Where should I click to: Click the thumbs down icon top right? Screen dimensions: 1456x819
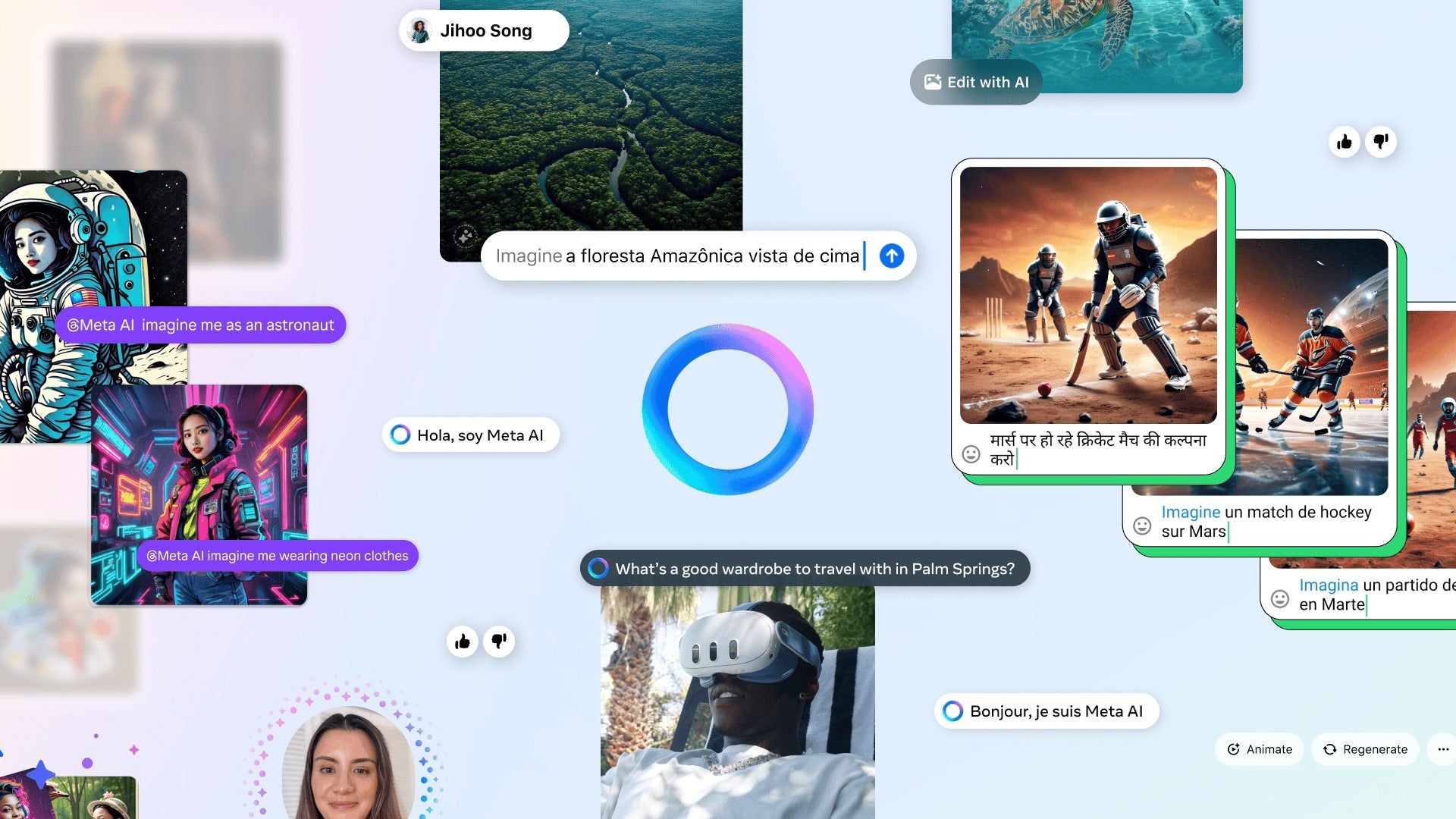tap(1382, 141)
